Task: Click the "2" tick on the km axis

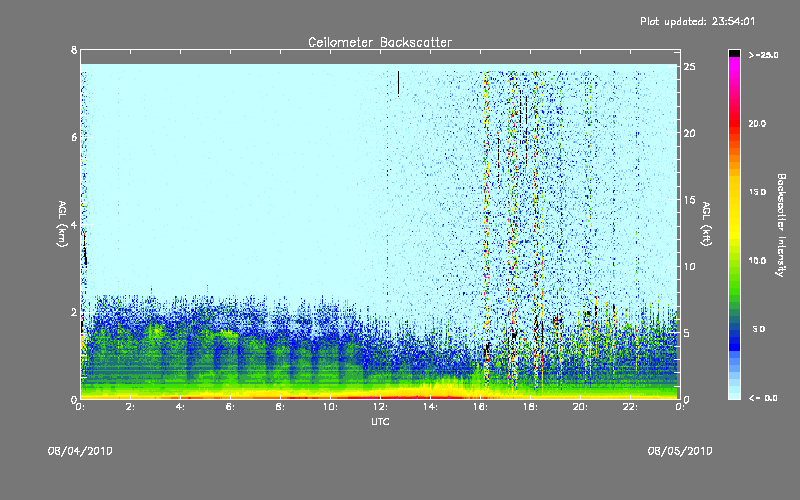Action: [x=74, y=312]
